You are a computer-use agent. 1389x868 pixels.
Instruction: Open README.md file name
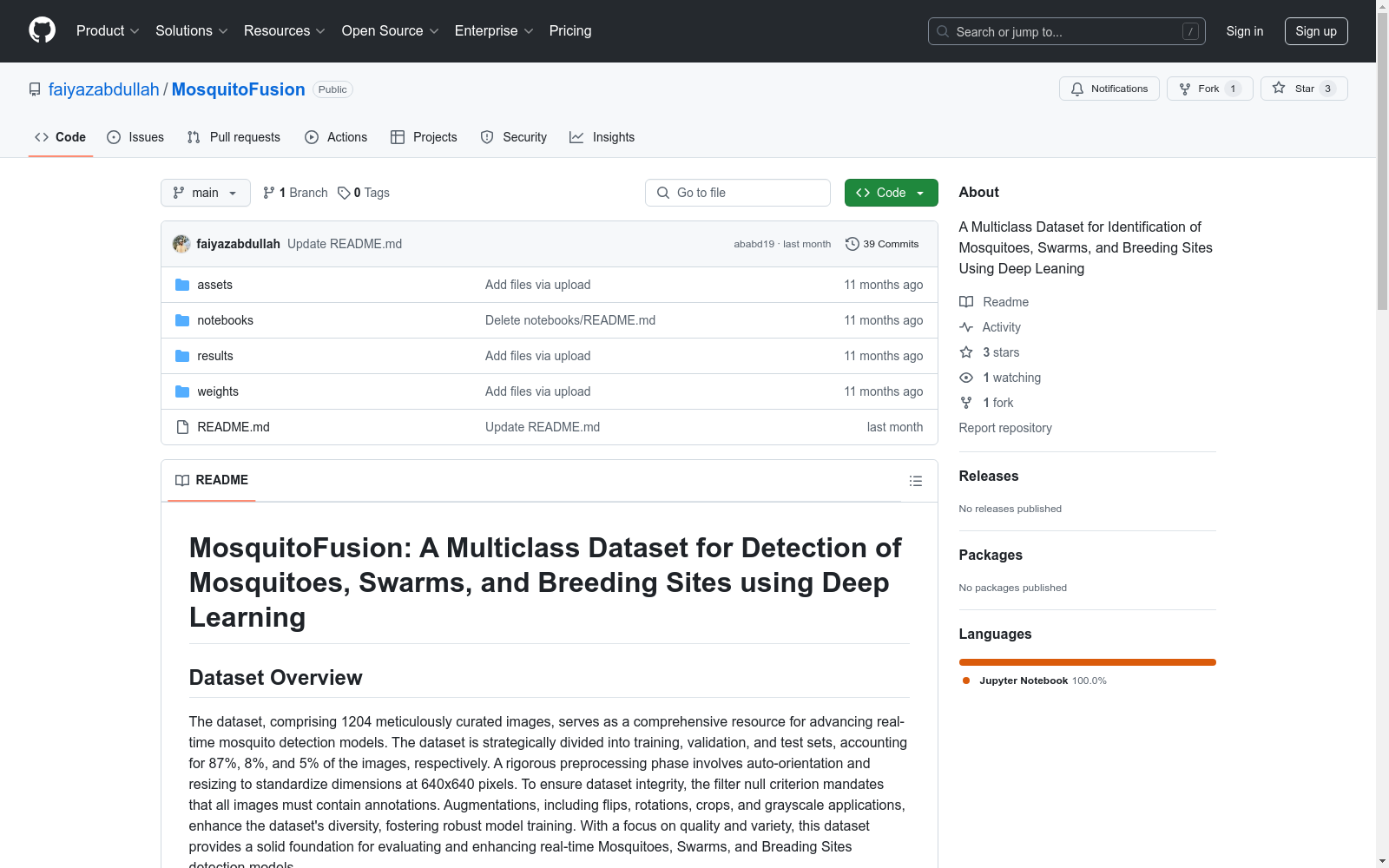234,427
